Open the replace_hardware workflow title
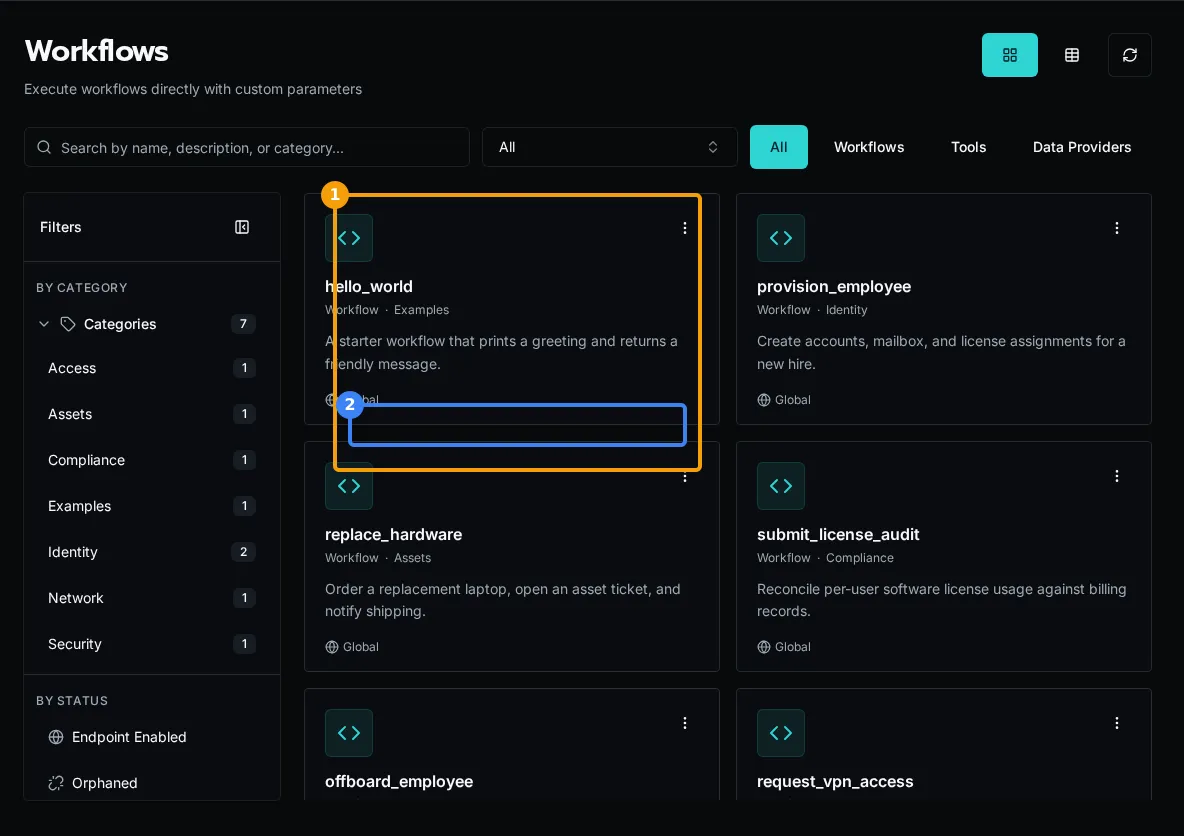This screenshot has height=836, width=1184. (393, 535)
